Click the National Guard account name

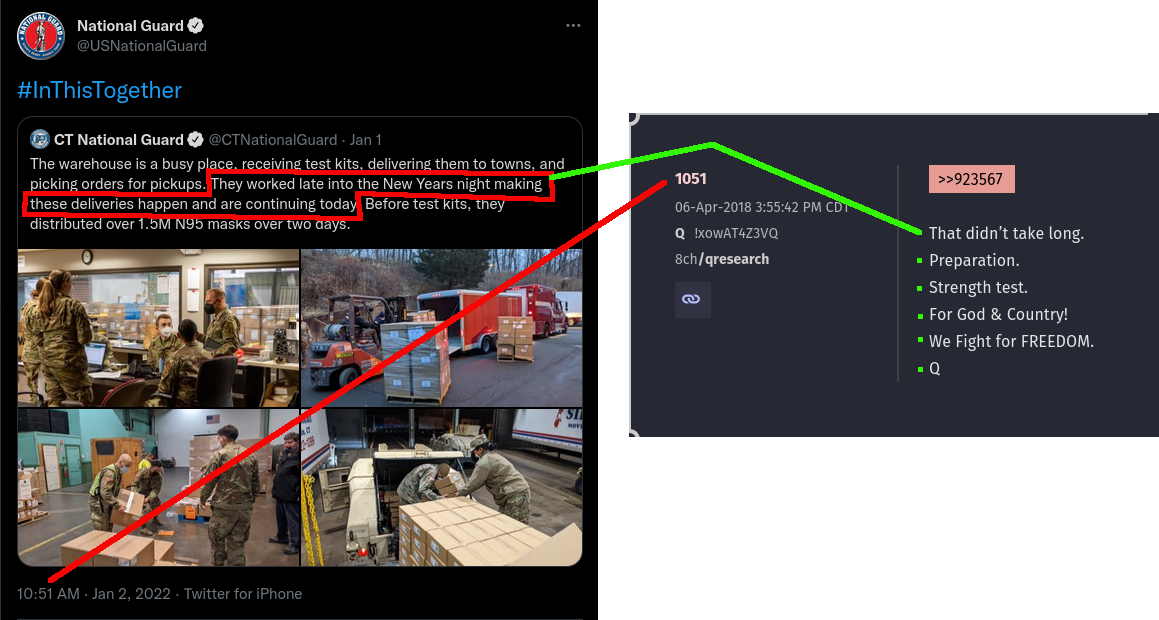tap(130, 26)
